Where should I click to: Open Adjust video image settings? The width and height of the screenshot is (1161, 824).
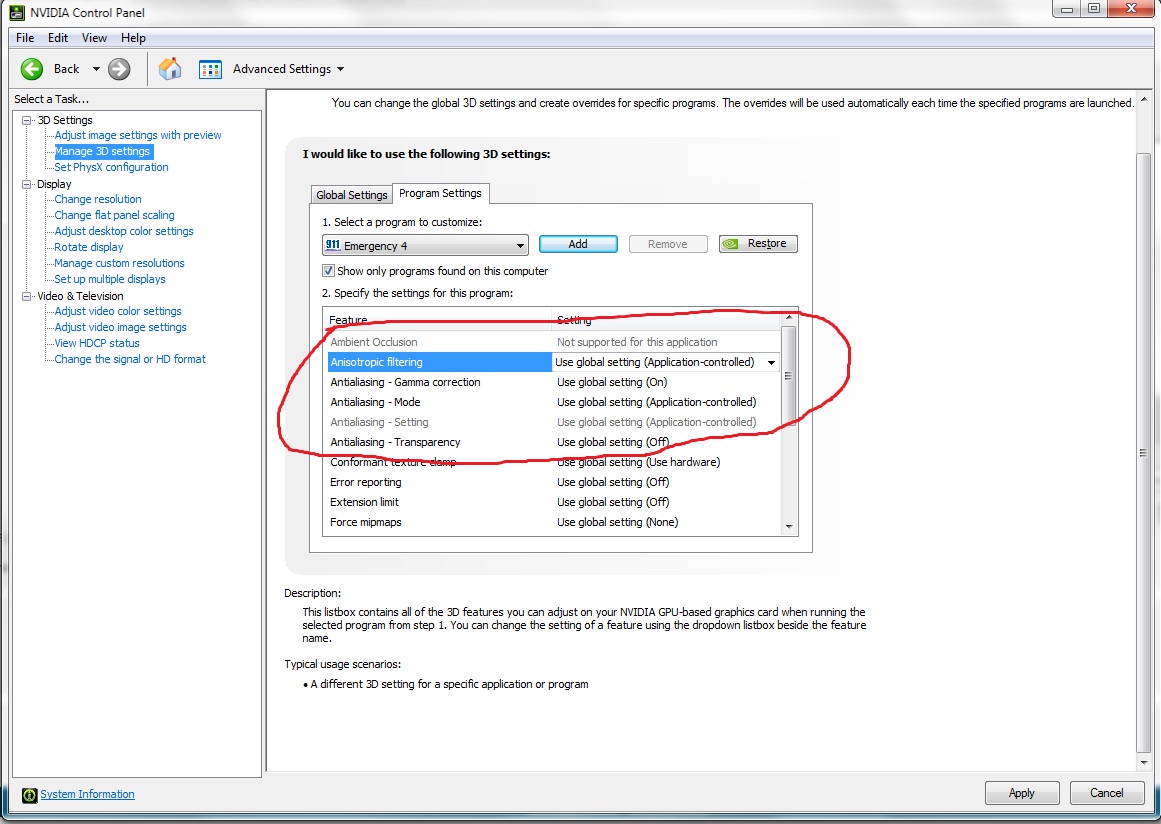click(x=120, y=327)
